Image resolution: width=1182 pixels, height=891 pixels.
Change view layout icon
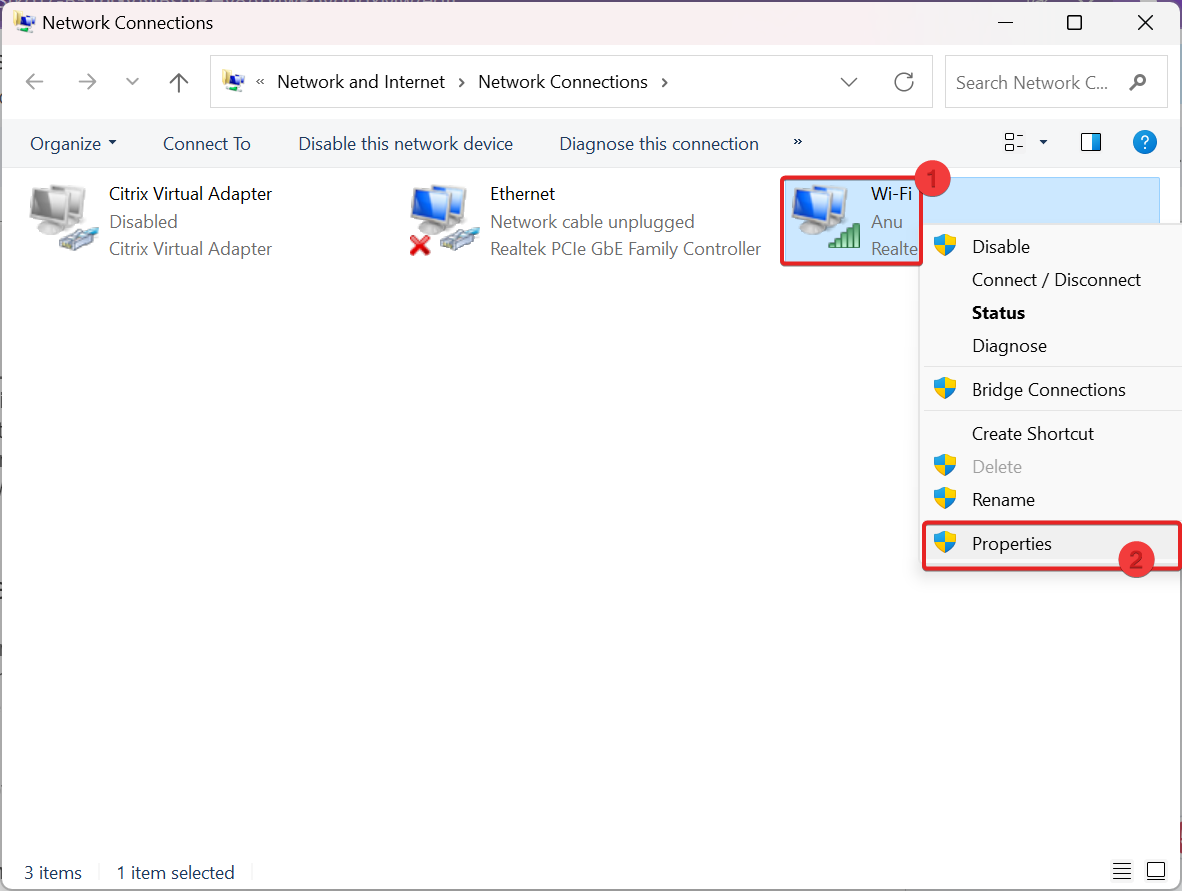pos(1014,142)
